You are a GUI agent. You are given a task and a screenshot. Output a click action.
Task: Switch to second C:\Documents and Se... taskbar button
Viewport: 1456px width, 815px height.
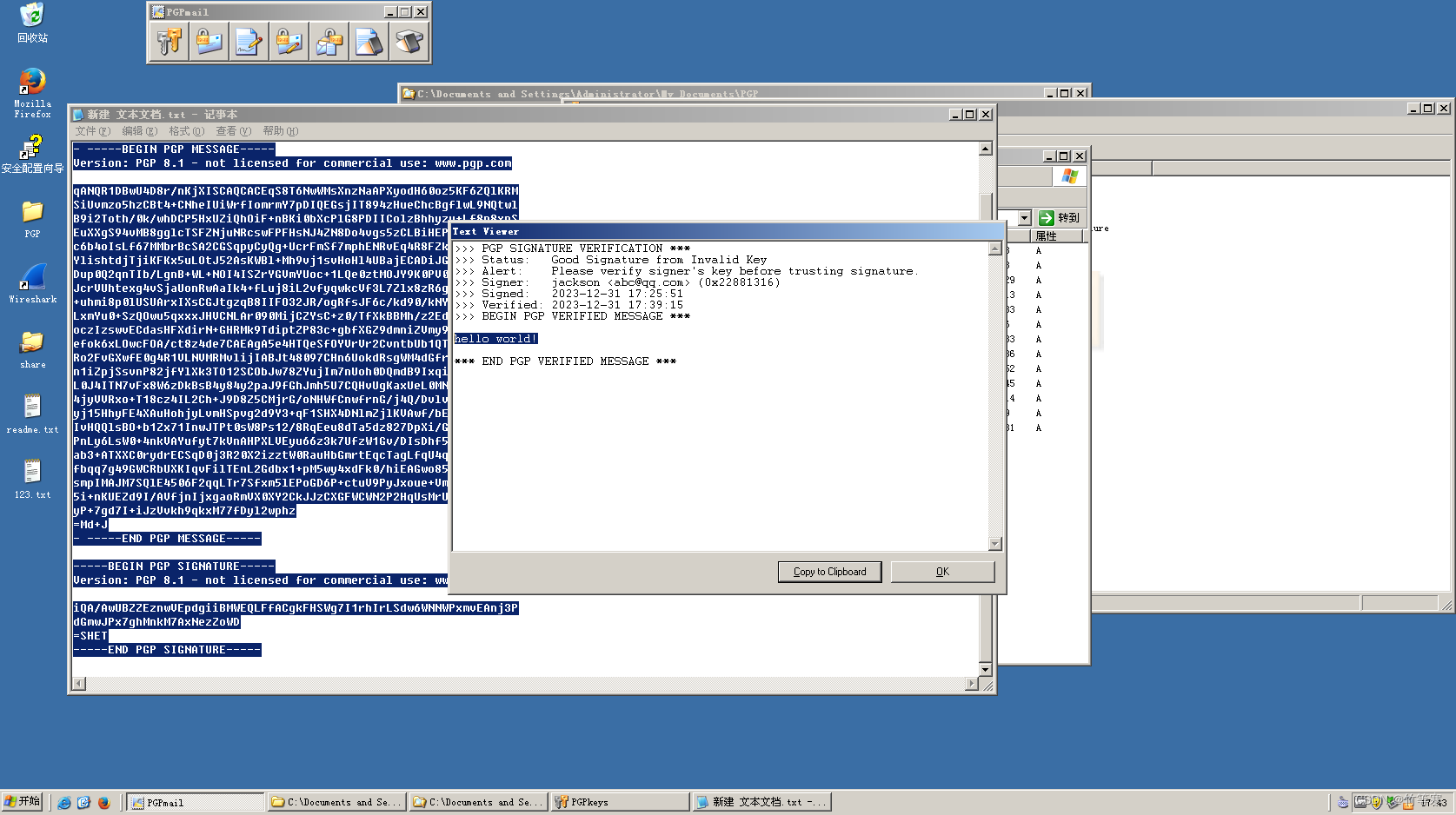[x=477, y=802]
